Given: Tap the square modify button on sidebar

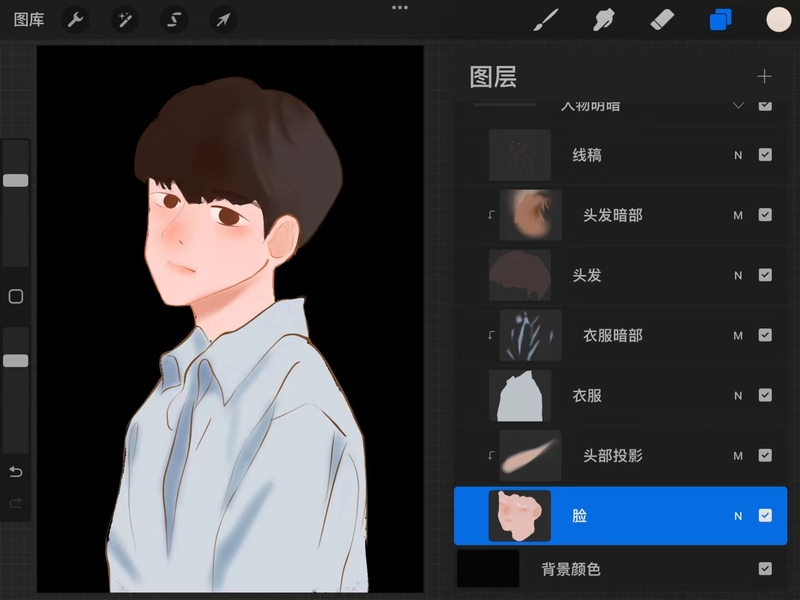Looking at the screenshot, I should pyautogui.click(x=16, y=296).
